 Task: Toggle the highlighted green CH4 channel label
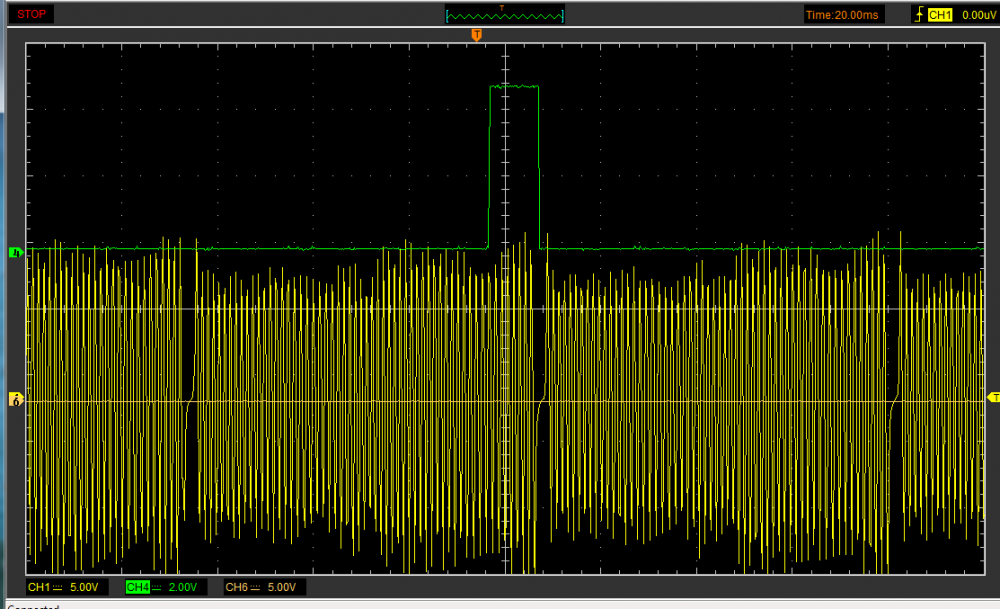(137, 587)
